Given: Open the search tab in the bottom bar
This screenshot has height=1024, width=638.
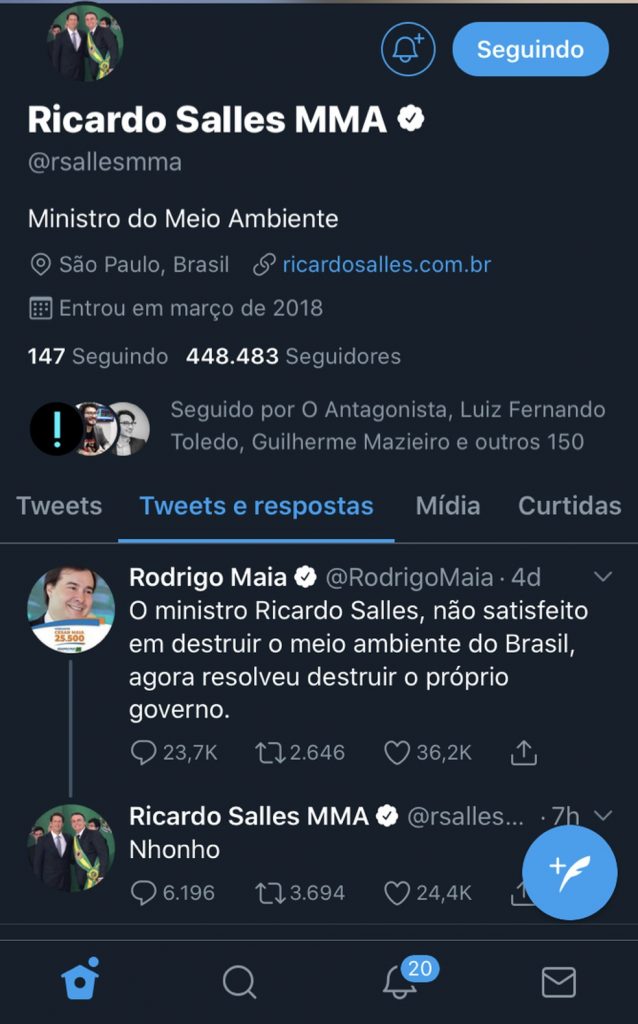Looking at the screenshot, I should click(239, 982).
